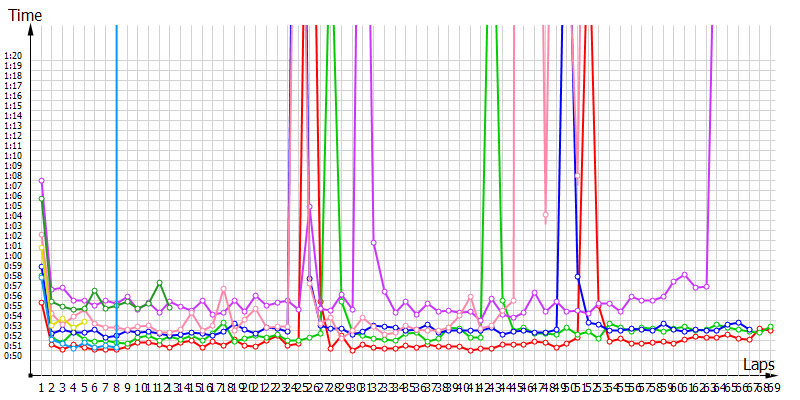Select the dark green peak at lap 12
This screenshot has height=400, width=800.
(159, 283)
